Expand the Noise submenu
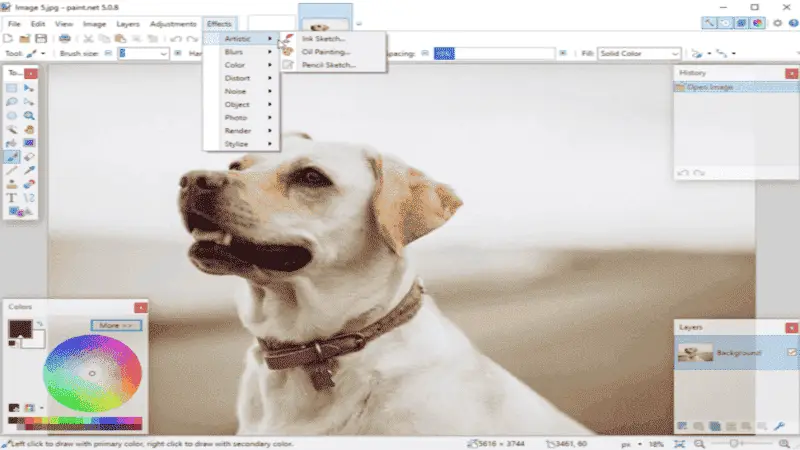The width and height of the screenshot is (800, 450). tap(241, 91)
